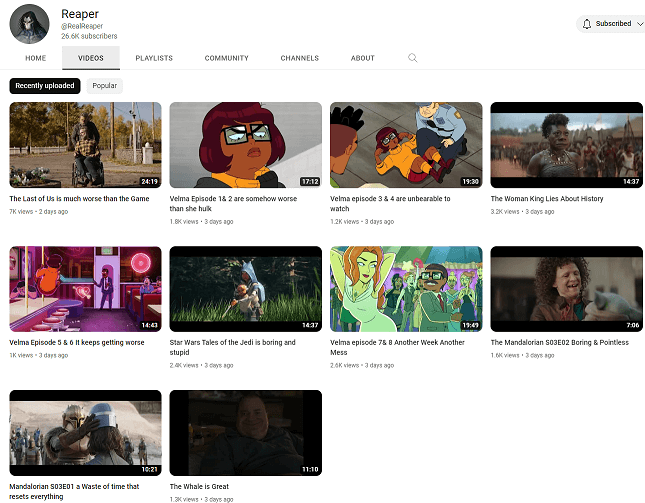Click title 'The Last of Us is much worse than the Game'
The width and height of the screenshot is (645, 503).
click(79, 199)
